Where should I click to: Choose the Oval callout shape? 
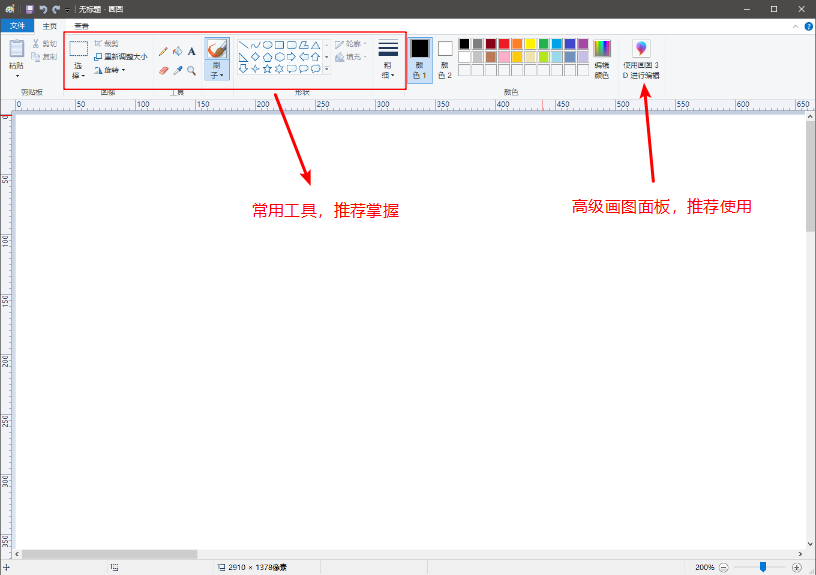coord(303,69)
